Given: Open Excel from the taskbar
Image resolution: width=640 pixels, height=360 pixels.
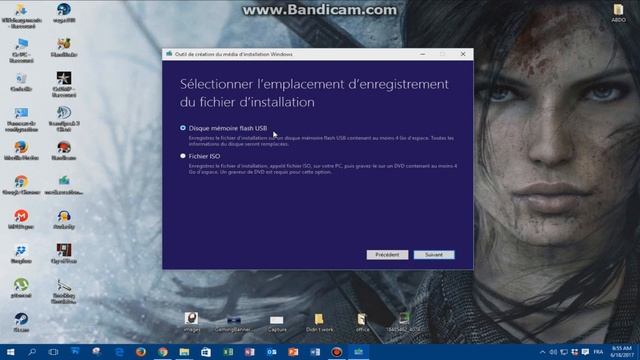Looking at the screenshot, I should [x=228, y=352].
